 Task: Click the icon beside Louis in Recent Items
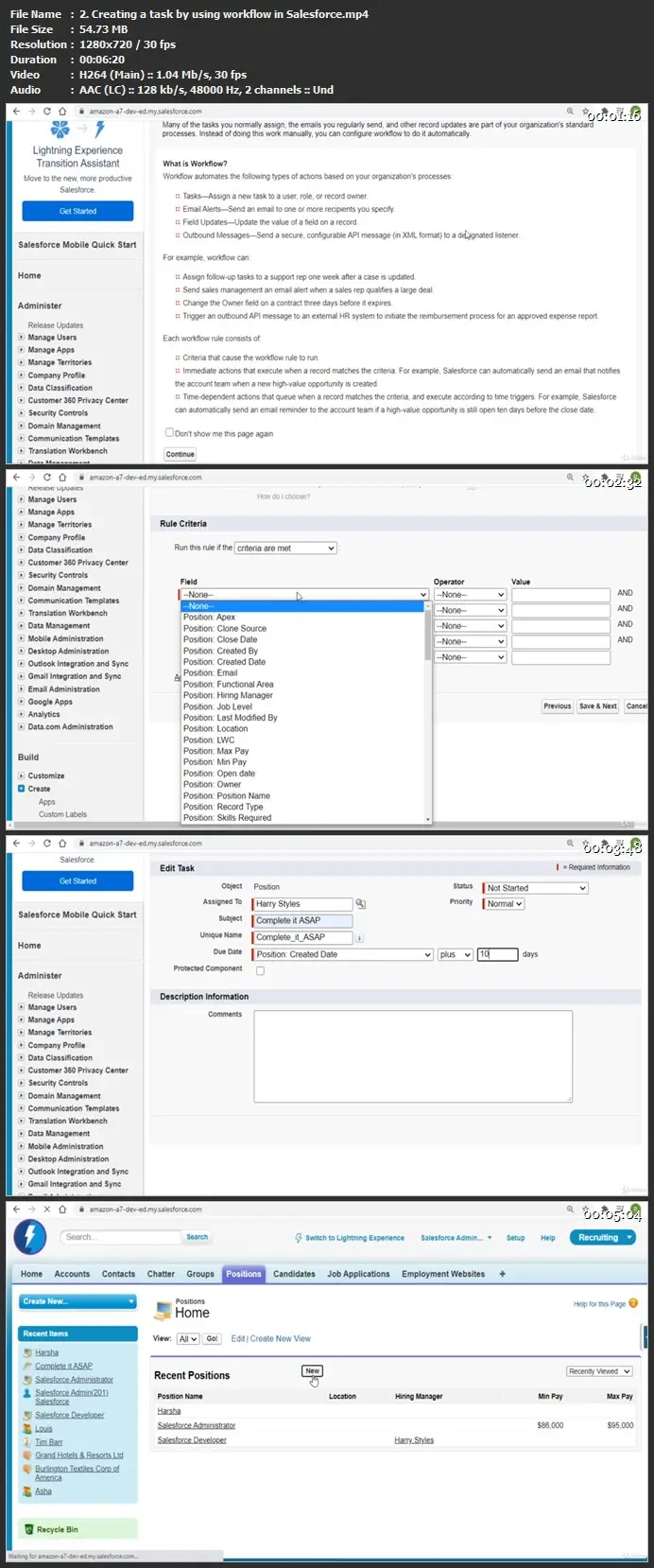(26, 1429)
